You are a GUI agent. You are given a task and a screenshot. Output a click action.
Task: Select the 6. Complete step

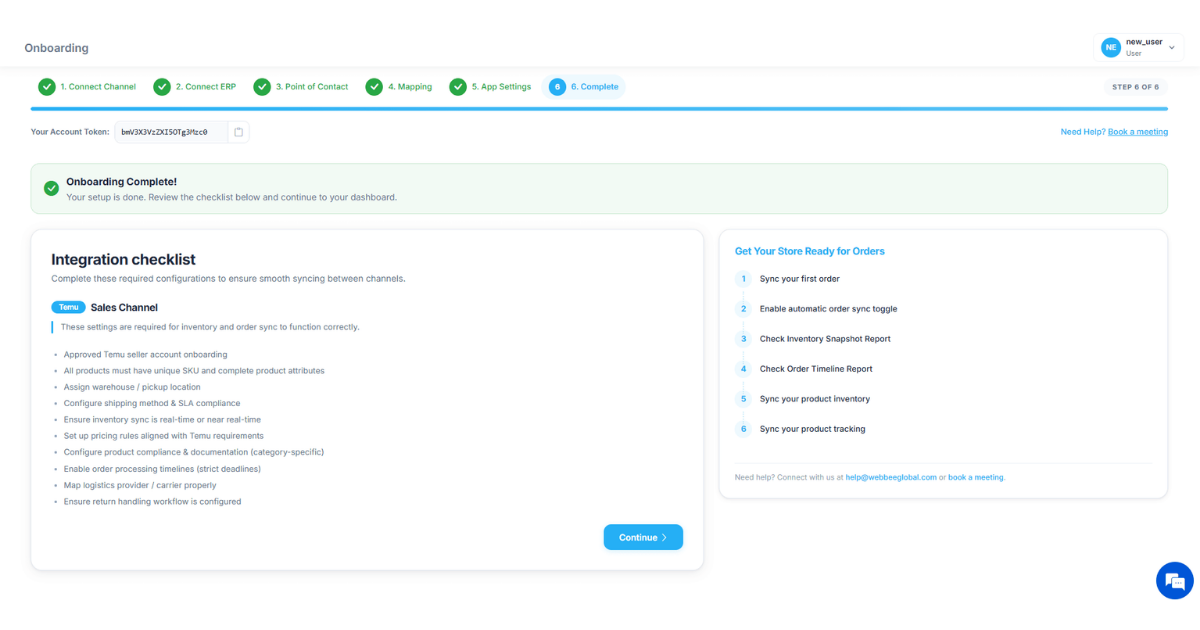[584, 87]
